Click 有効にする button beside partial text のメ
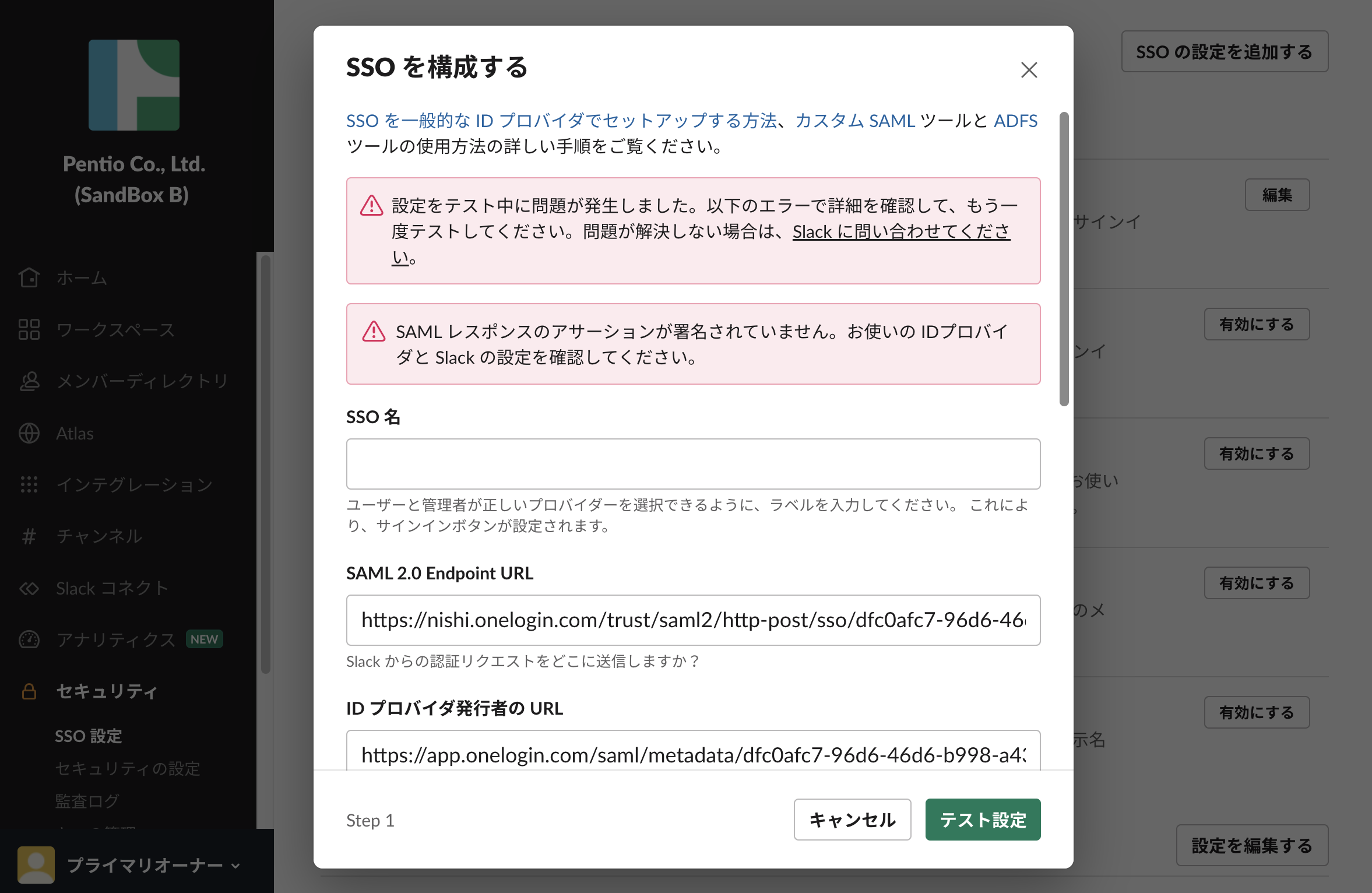1372x893 pixels. 1257,583
